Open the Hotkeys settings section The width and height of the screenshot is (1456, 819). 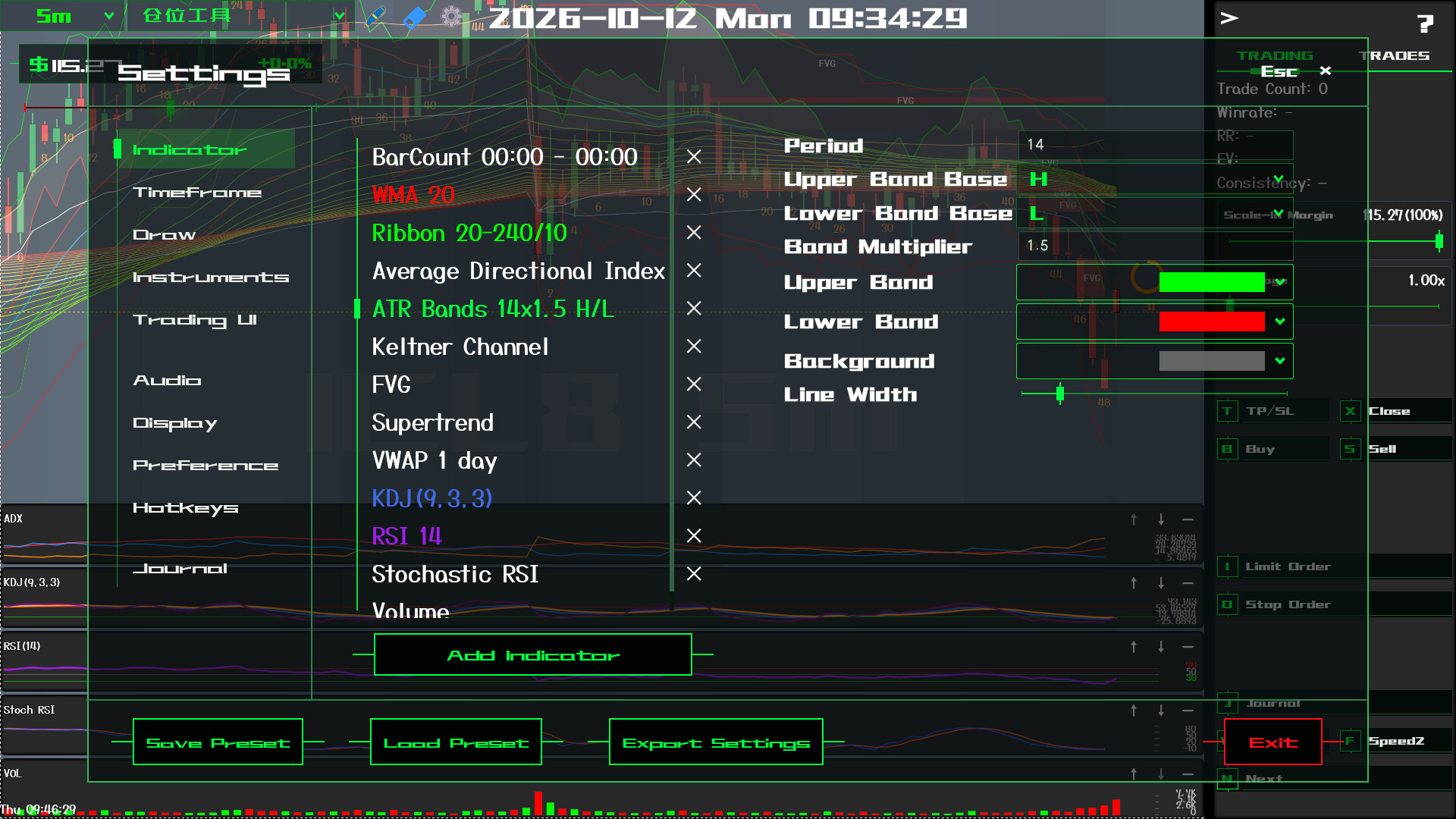(x=186, y=508)
